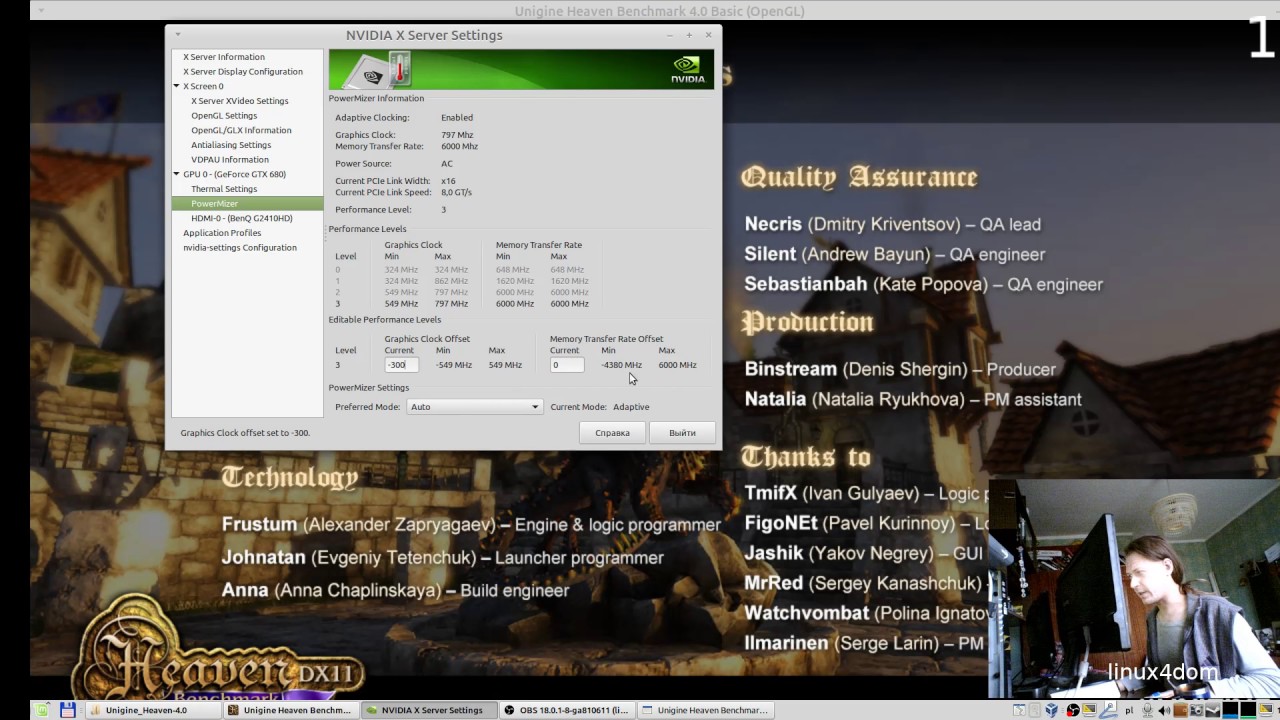Click the Graphics Clock Offset input field
The width and height of the screenshot is (1280, 720).
pyautogui.click(x=401, y=365)
